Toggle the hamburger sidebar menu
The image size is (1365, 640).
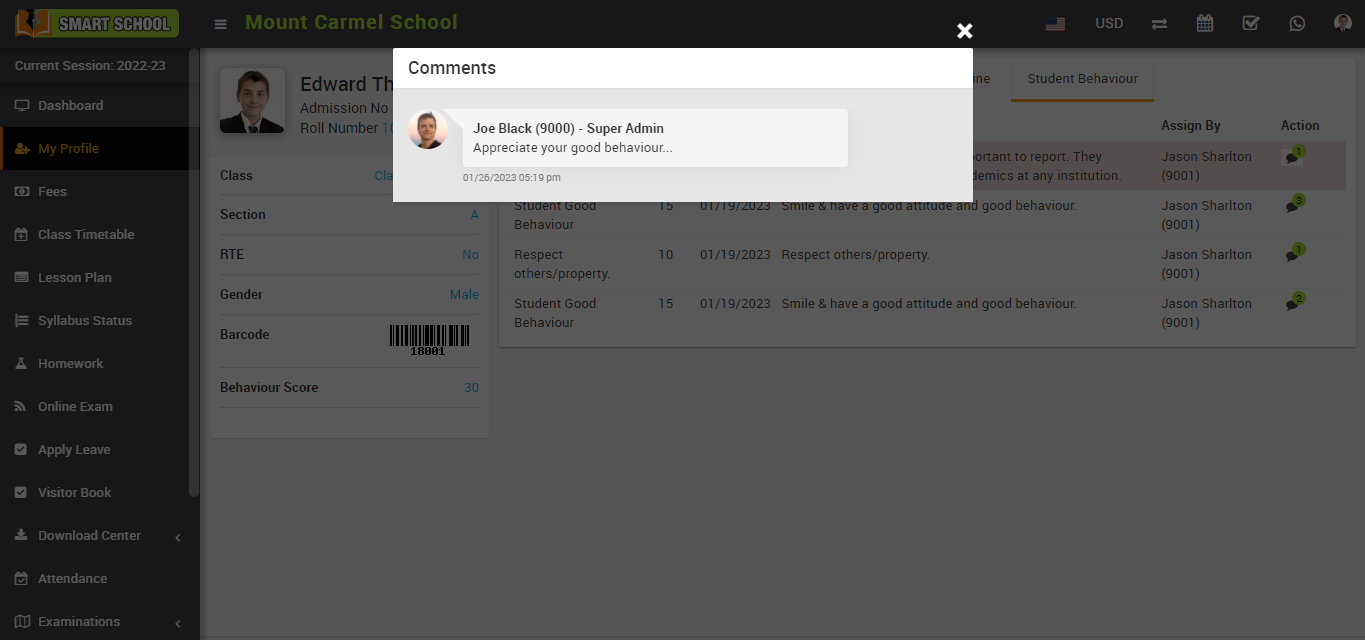(221, 24)
